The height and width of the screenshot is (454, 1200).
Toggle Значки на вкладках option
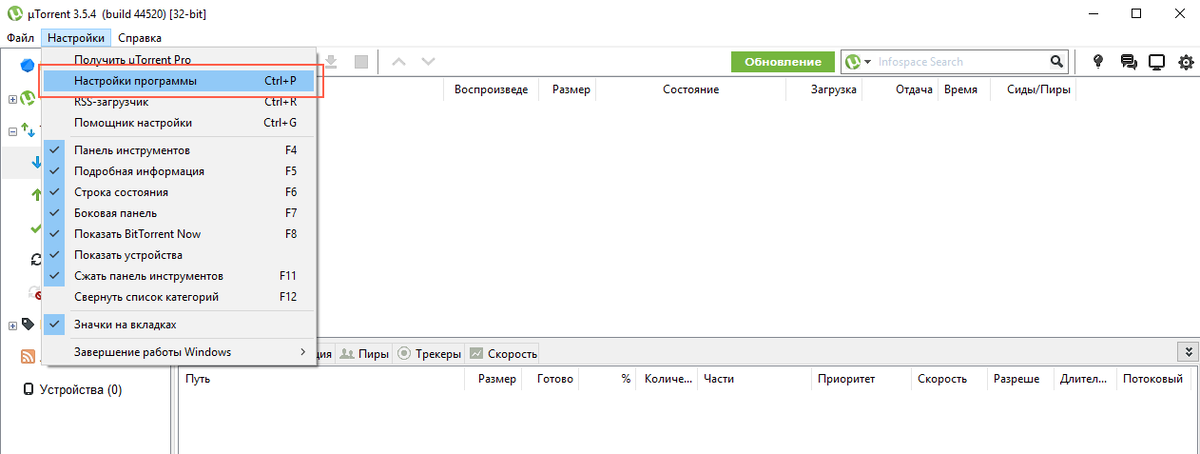click(180, 325)
